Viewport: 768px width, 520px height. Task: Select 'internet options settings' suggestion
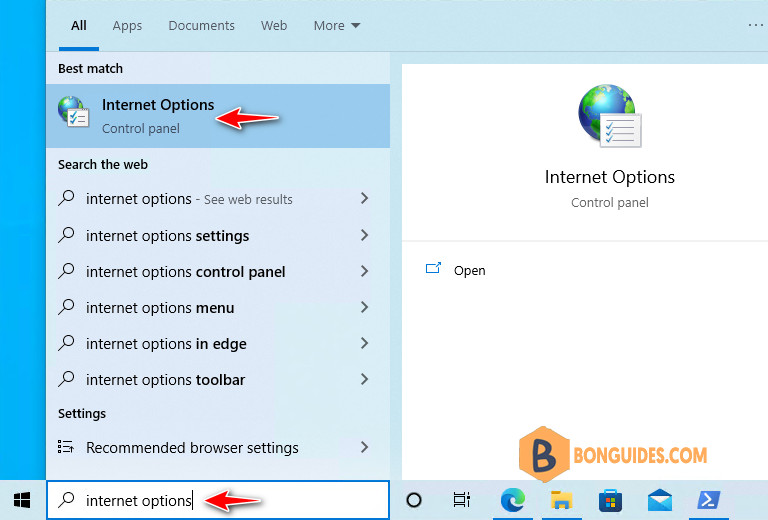coord(218,236)
